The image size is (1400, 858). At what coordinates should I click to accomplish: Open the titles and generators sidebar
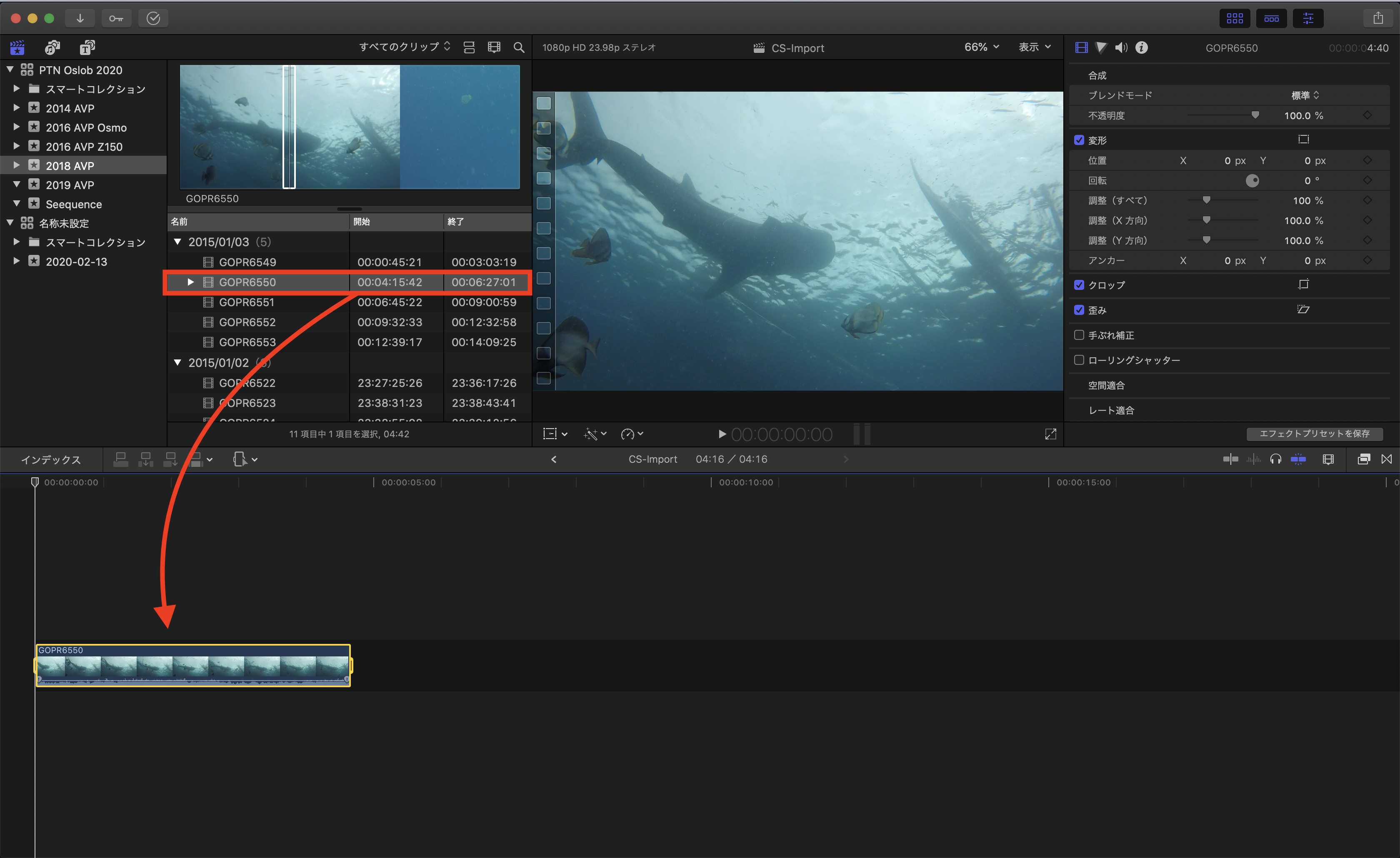coord(87,48)
